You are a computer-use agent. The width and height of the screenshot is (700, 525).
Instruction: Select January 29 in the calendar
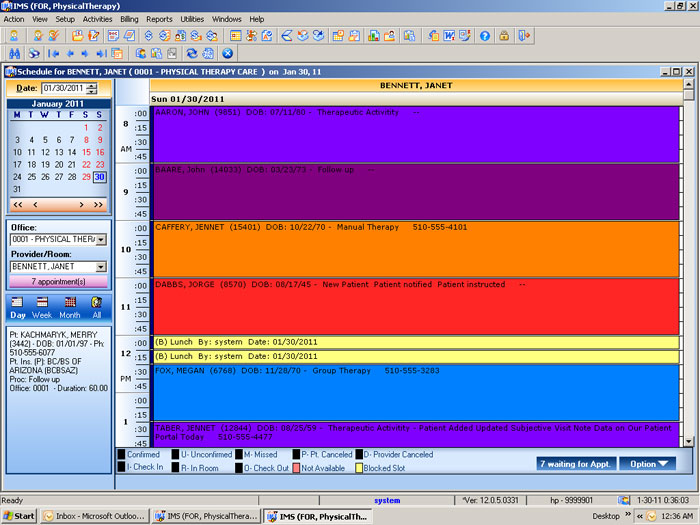pyautogui.click(x=86, y=177)
